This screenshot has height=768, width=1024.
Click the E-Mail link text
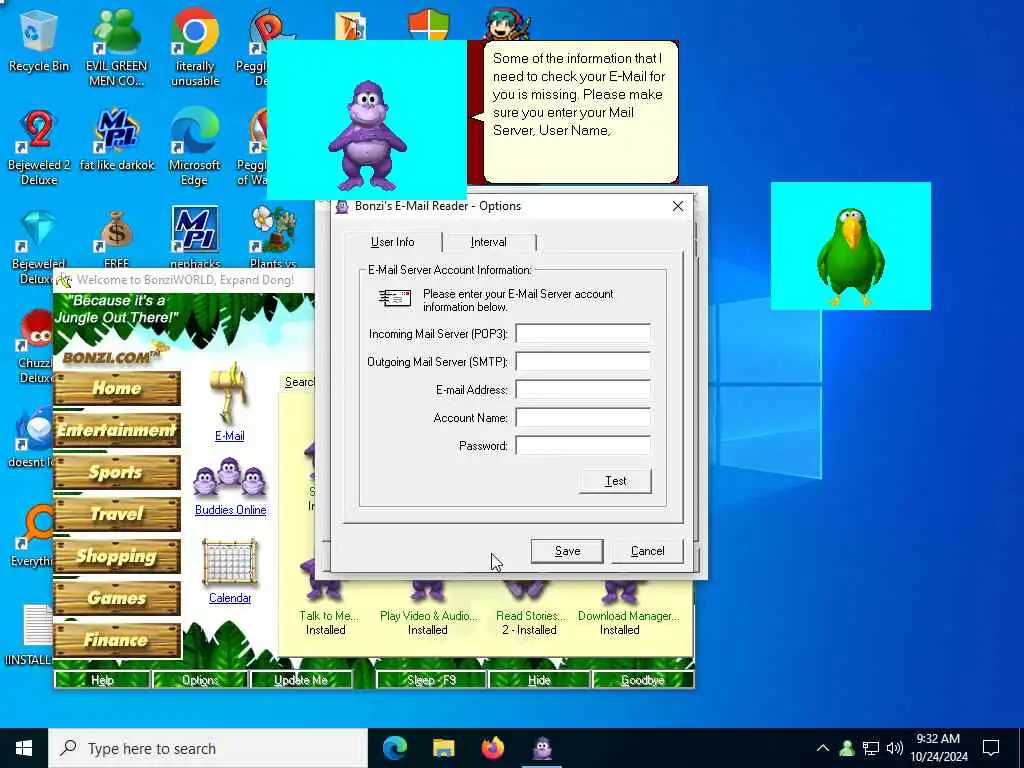point(229,436)
